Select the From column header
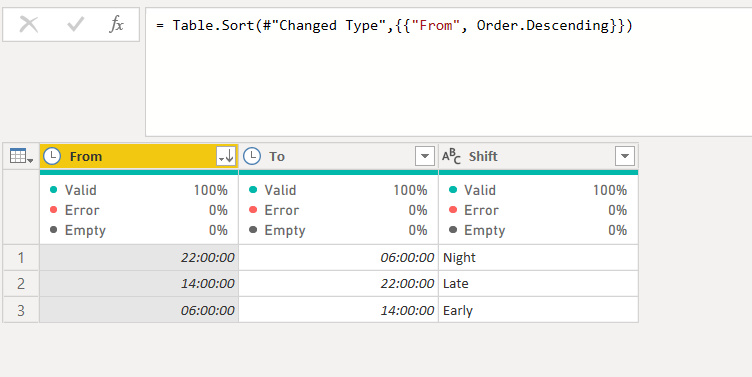 [139, 156]
